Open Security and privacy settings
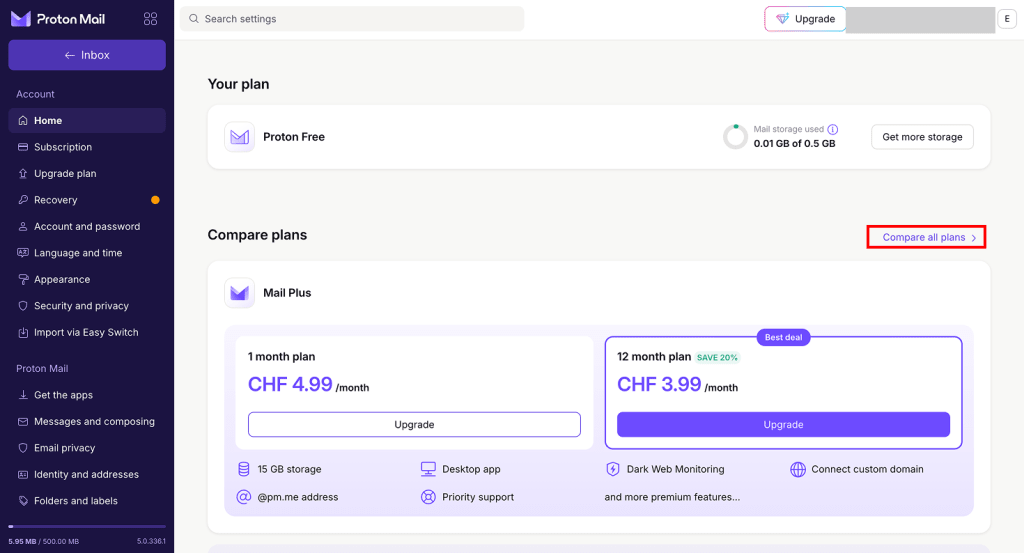Image resolution: width=1024 pixels, height=553 pixels. coord(81,306)
